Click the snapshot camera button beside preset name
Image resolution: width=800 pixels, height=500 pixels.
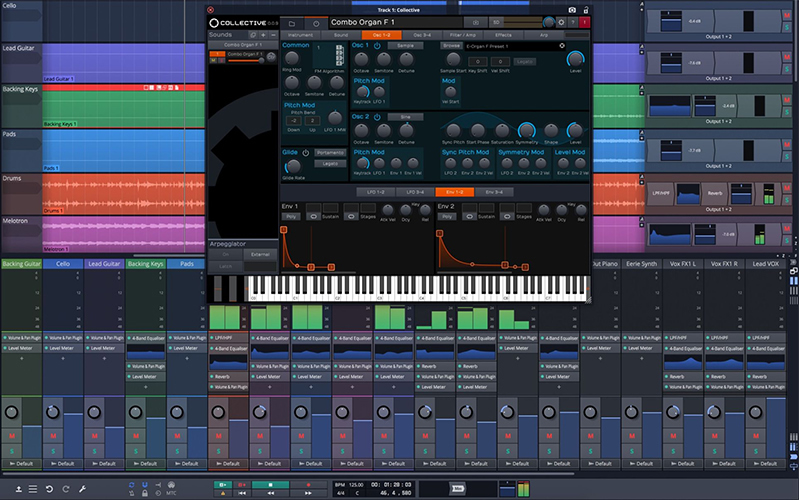pos(476,22)
